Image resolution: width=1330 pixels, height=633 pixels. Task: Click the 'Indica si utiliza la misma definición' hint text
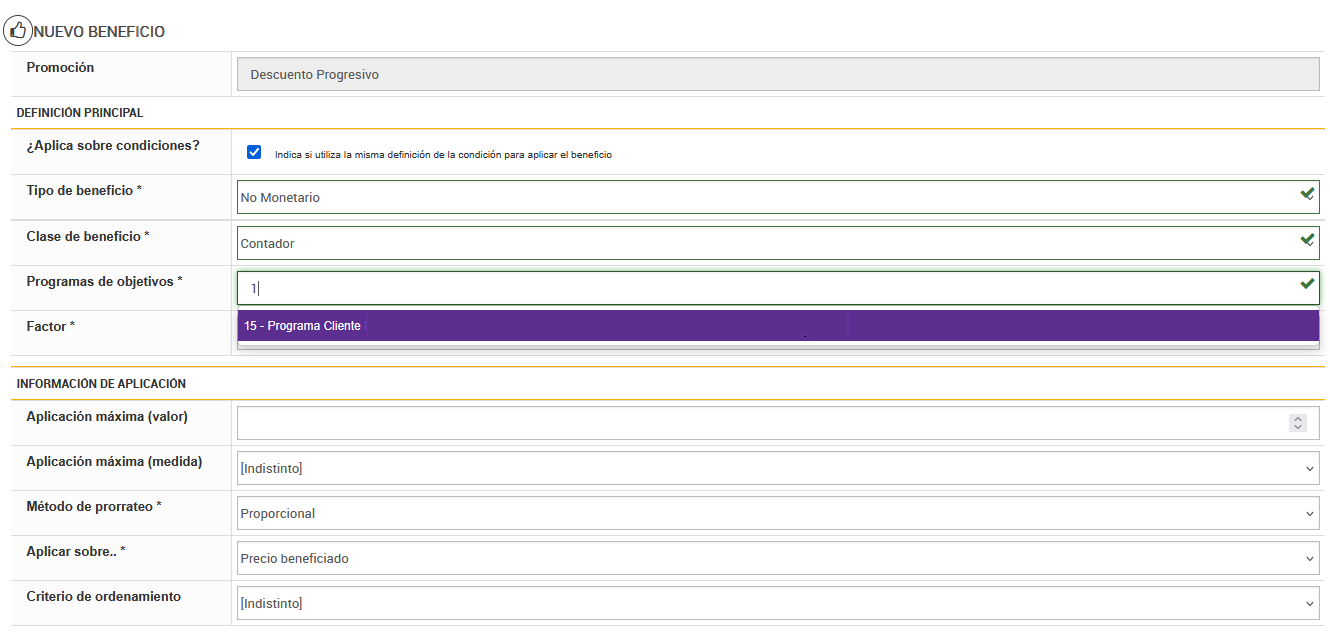click(443, 155)
